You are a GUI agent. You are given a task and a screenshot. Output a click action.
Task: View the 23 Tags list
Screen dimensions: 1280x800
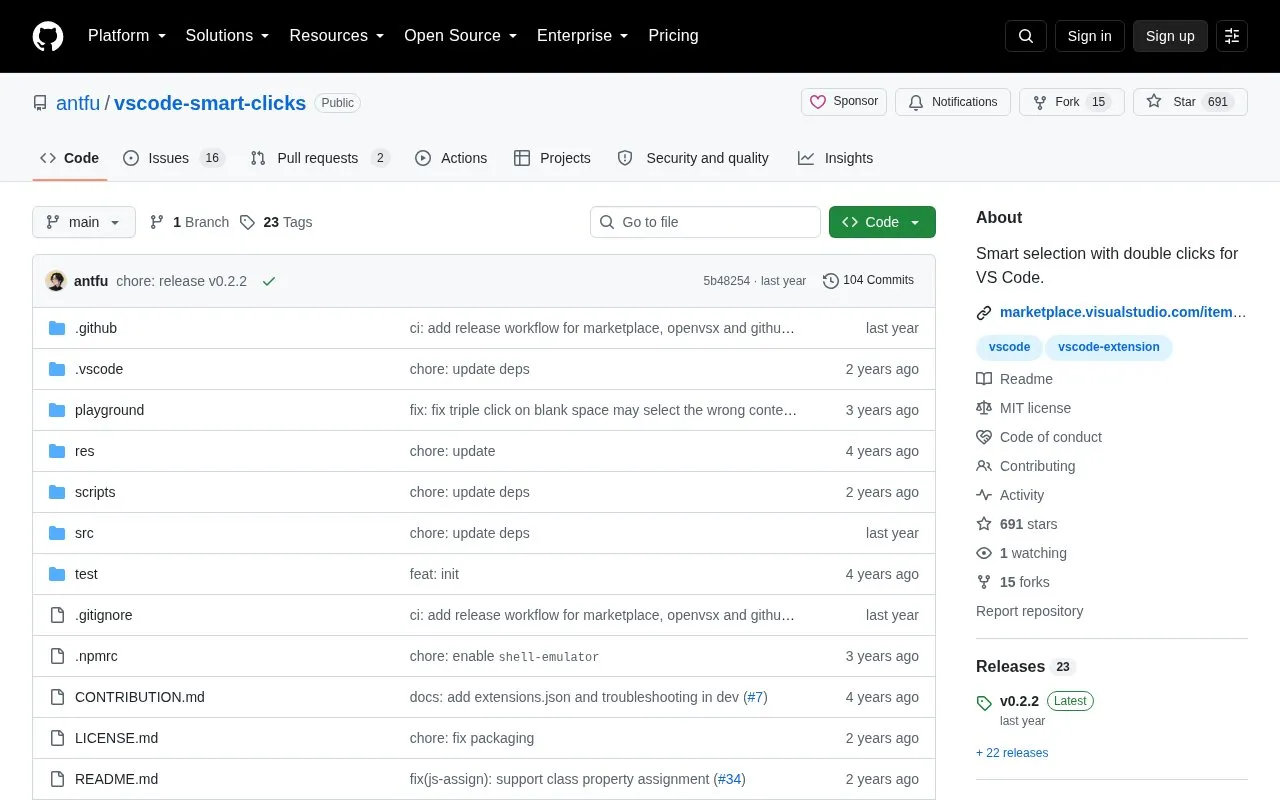[x=276, y=222]
